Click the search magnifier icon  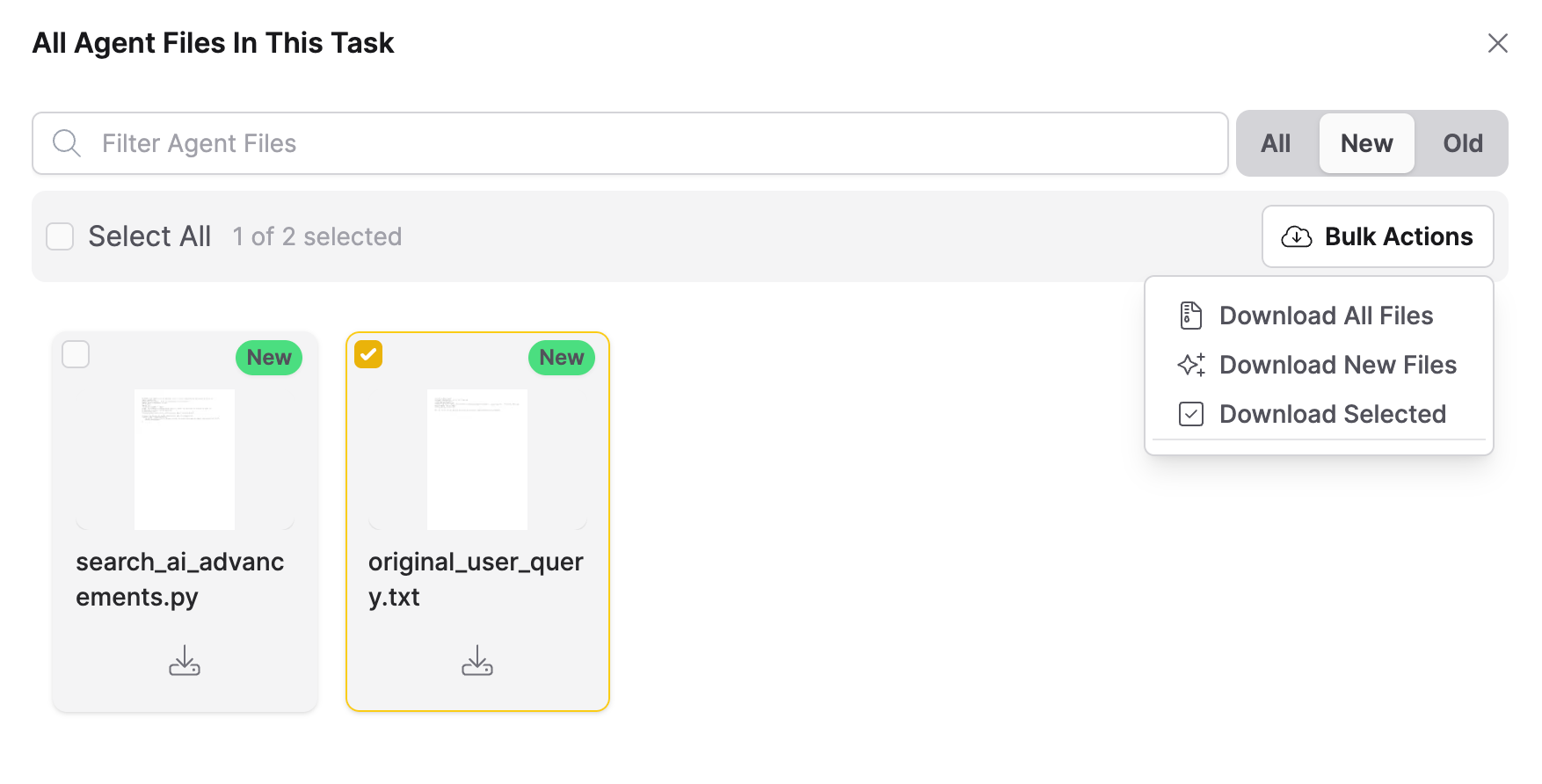point(66,143)
